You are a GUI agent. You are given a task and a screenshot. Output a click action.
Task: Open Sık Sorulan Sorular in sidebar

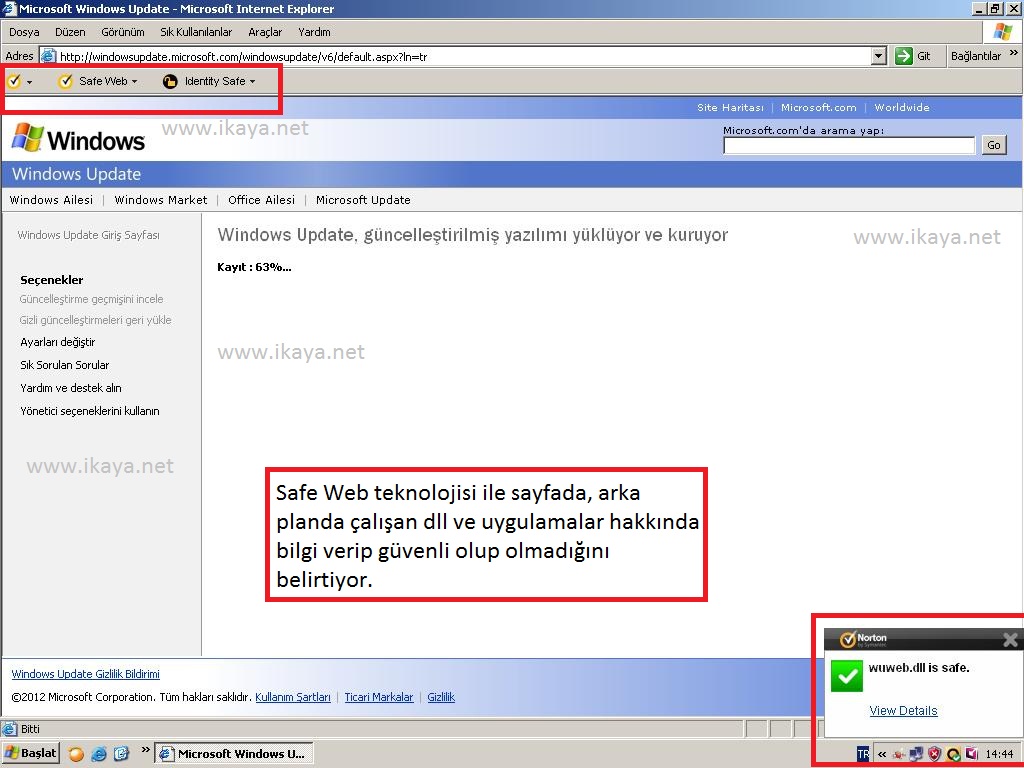click(x=65, y=365)
